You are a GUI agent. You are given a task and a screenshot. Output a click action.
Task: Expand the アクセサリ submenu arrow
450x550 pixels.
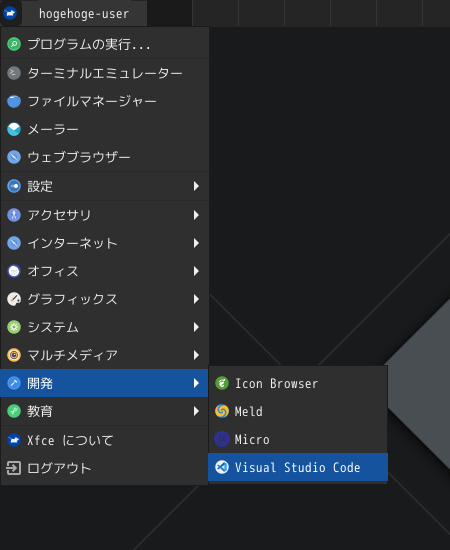point(196,215)
